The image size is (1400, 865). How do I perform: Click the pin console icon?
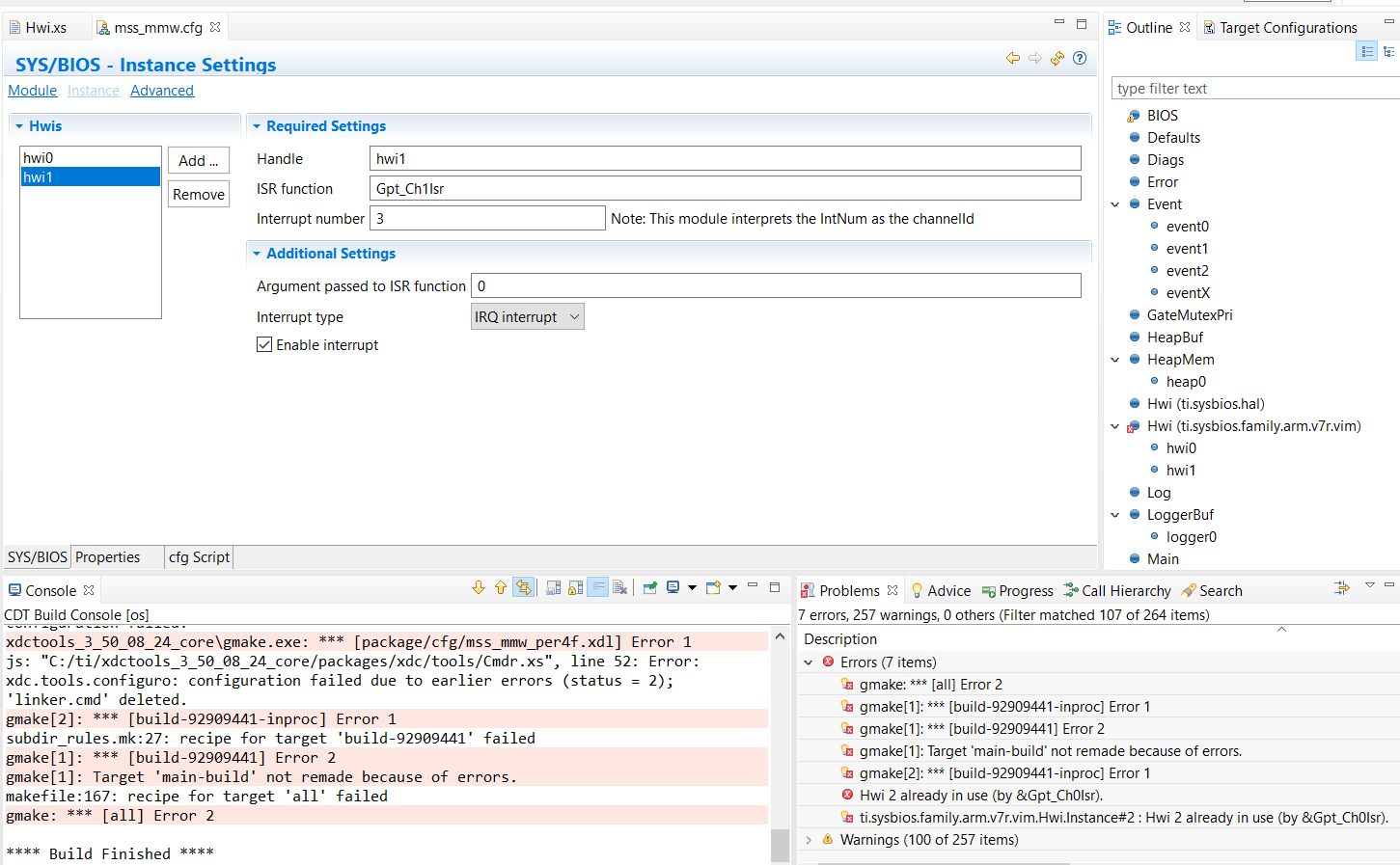coord(650,588)
